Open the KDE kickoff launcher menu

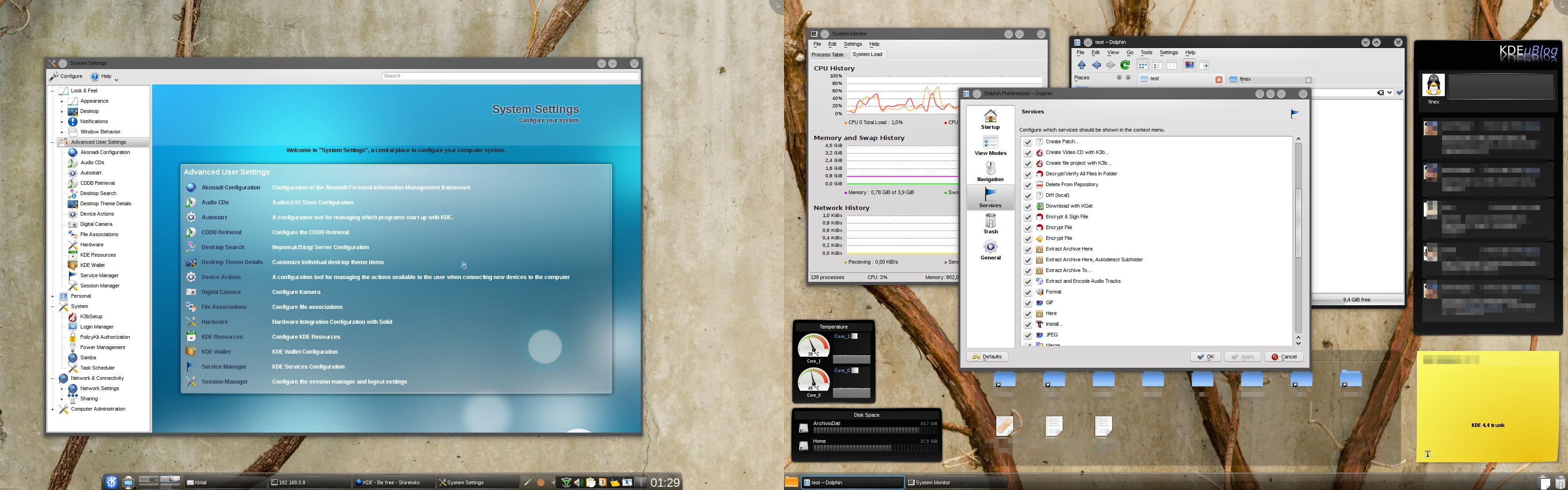112,482
